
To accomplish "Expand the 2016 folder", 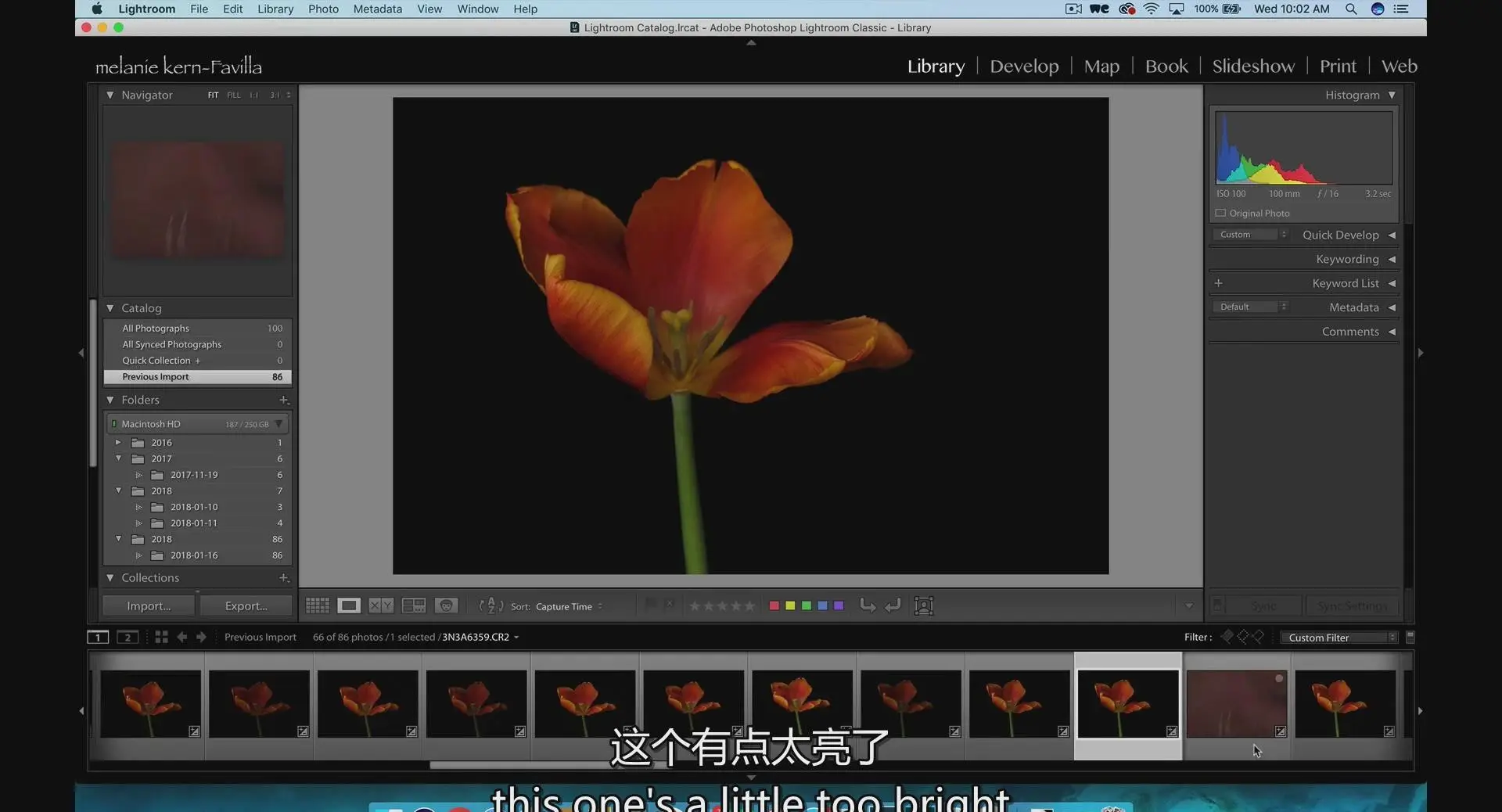I will [x=118, y=443].
